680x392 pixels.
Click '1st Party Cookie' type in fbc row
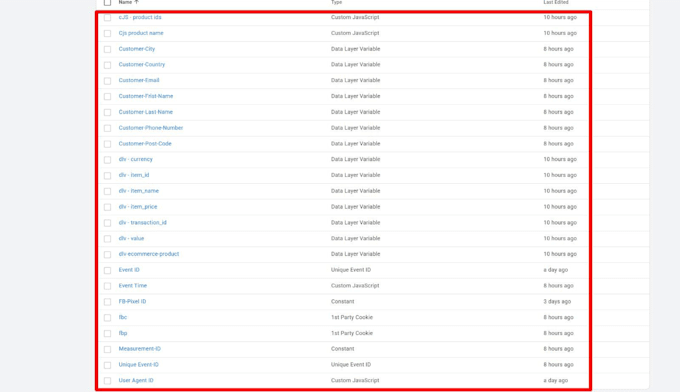click(x=352, y=317)
